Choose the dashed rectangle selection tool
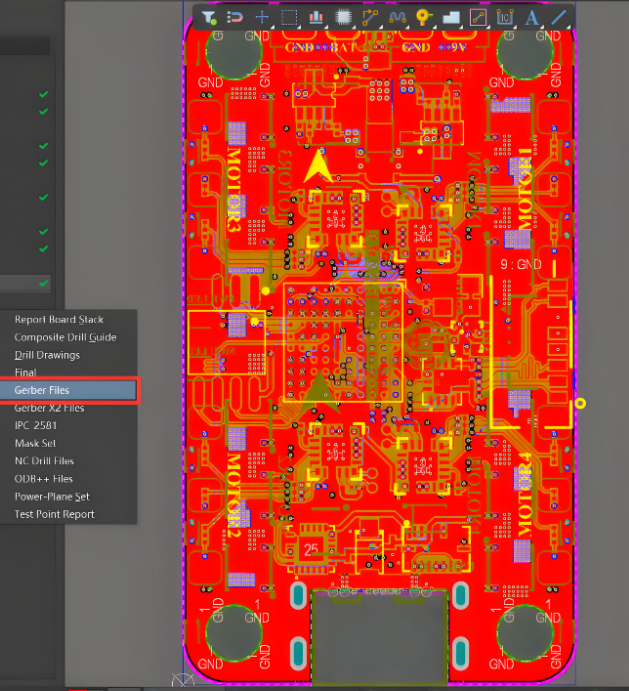 [x=289, y=17]
